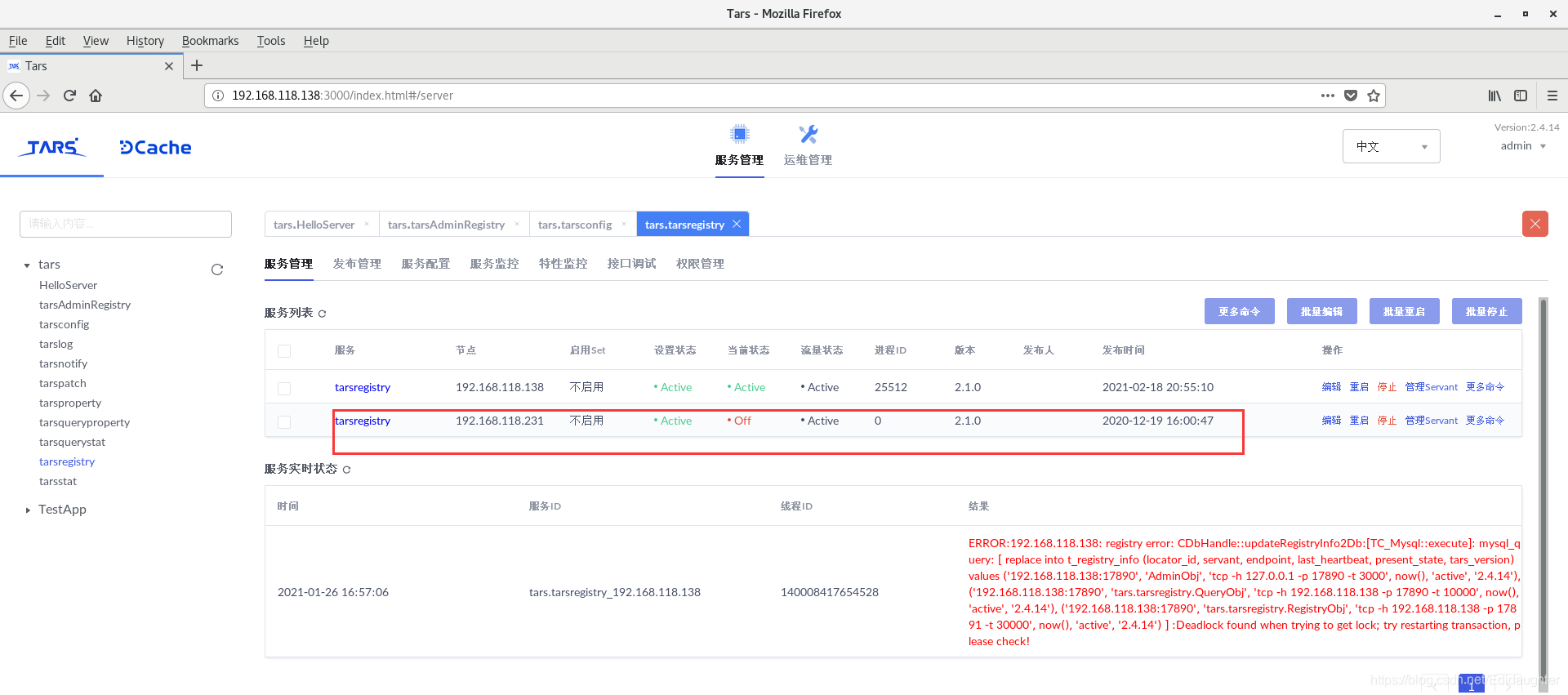Click 编辑 for node 192.168.118.138

click(x=1331, y=387)
